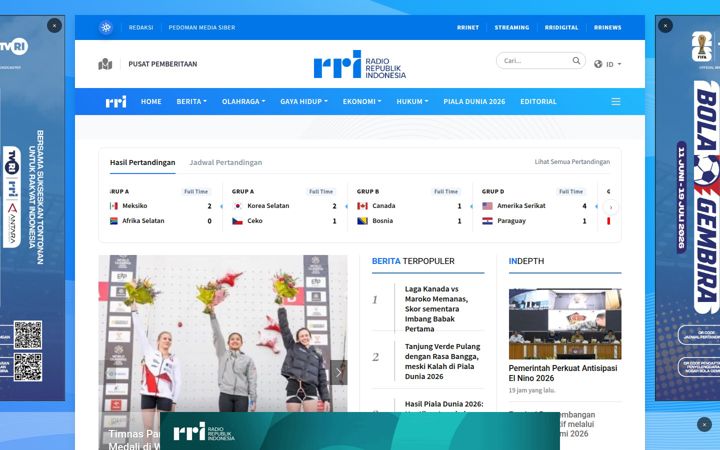720x450 pixels.
Task: Click the INDEPTH heading
Action: coord(526,261)
